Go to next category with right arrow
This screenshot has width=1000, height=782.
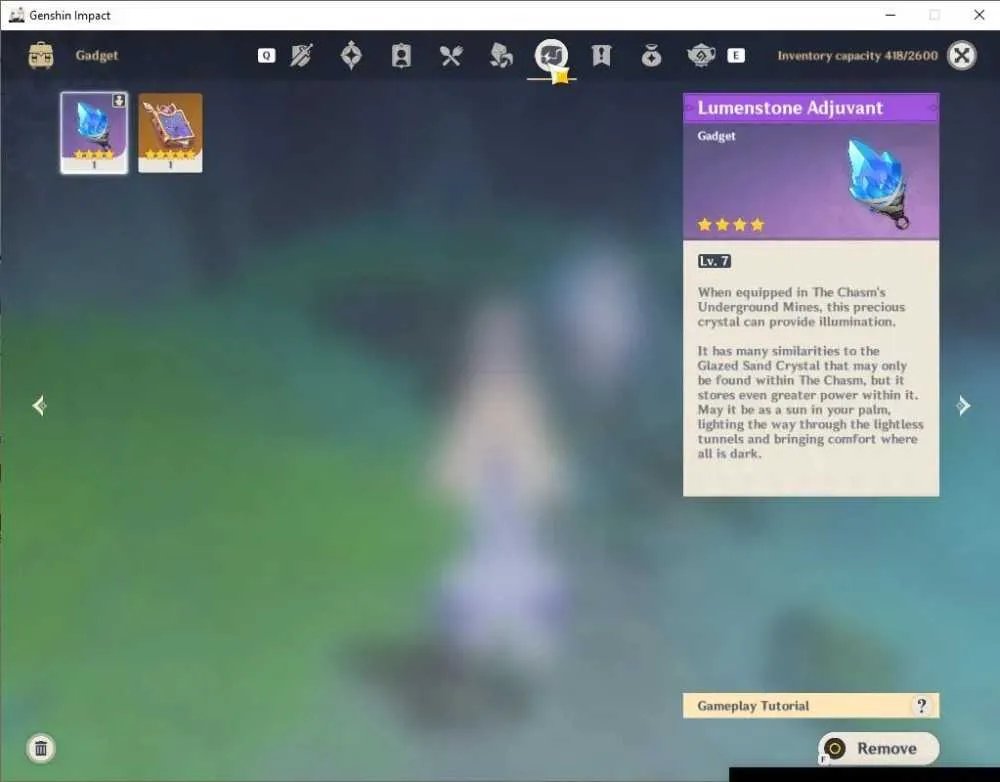coord(963,406)
